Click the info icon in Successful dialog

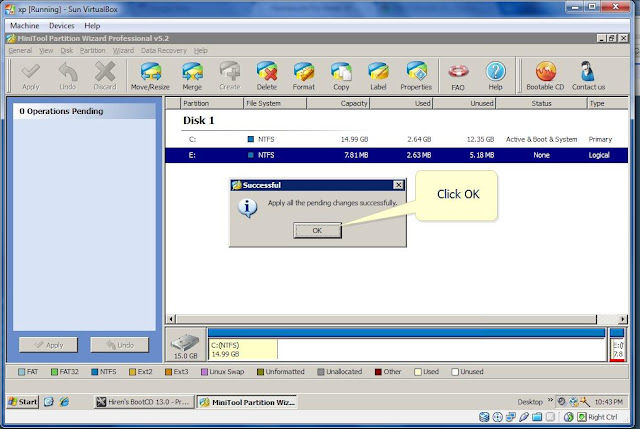tap(247, 208)
